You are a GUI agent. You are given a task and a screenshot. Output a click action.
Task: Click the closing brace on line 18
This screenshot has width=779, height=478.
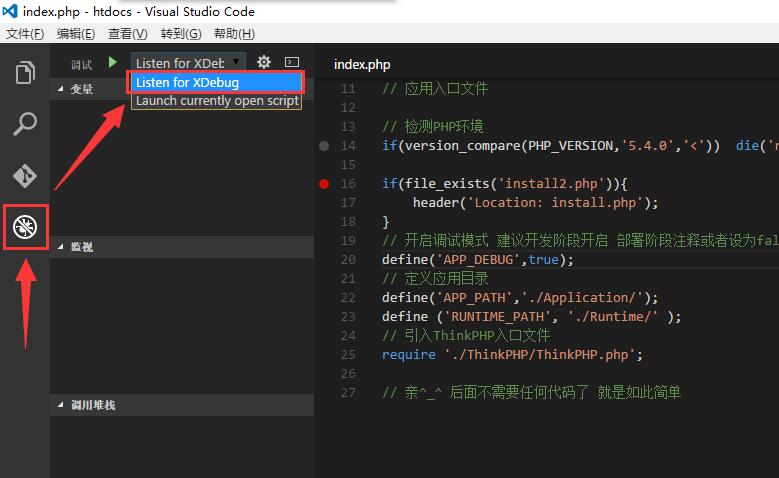(x=386, y=222)
